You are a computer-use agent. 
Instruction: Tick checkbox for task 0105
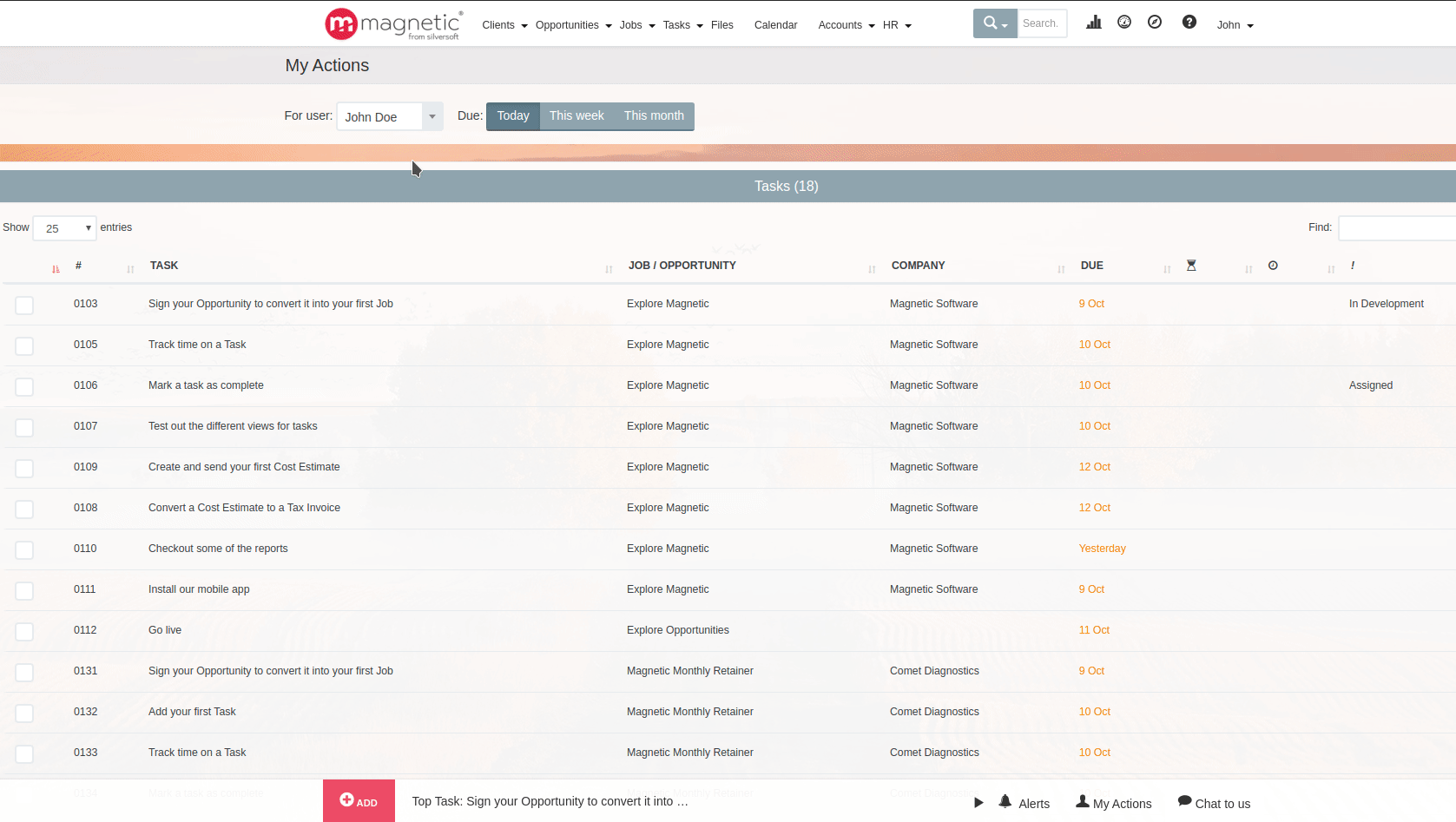tap(24, 346)
